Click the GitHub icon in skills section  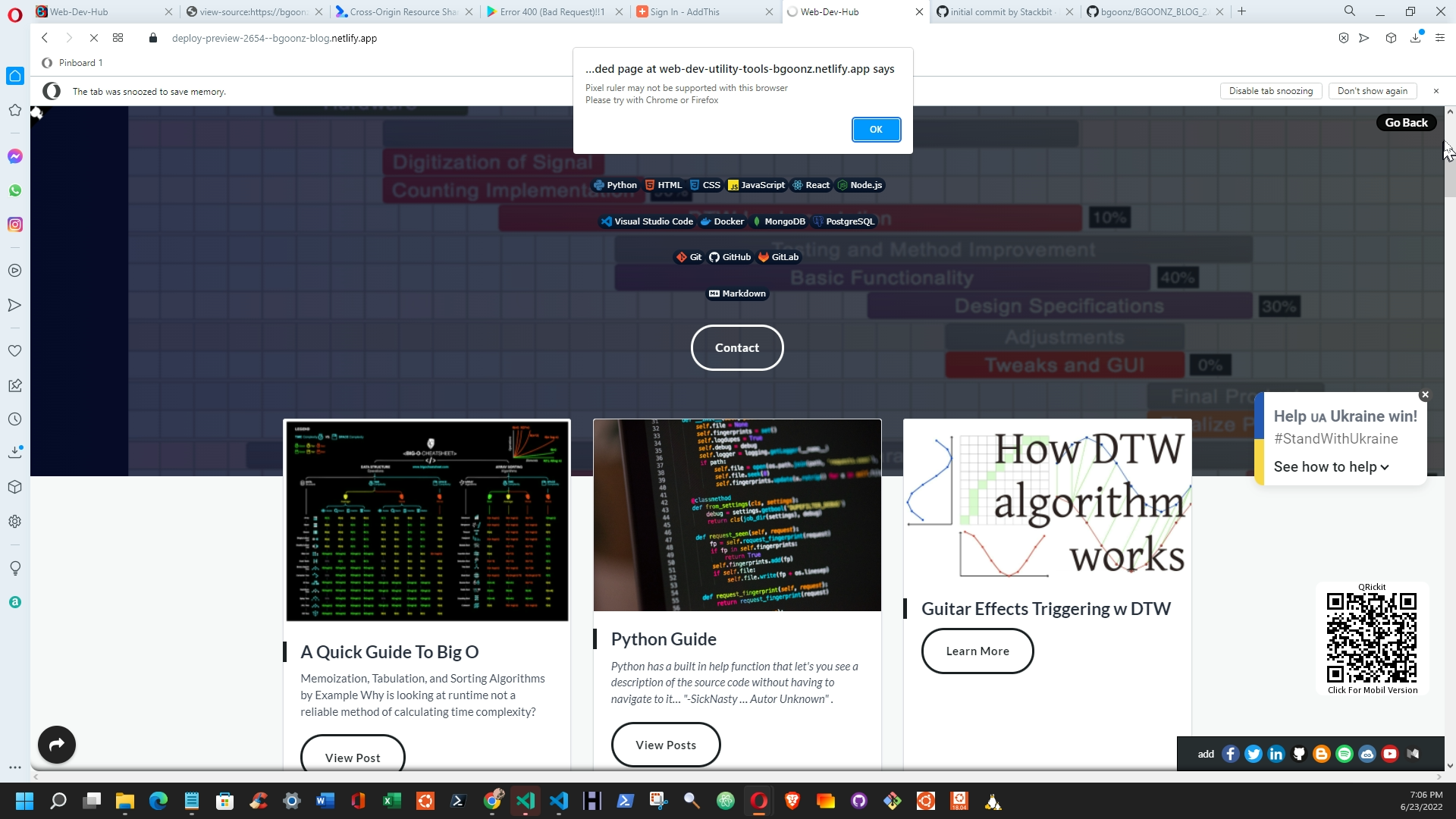coord(714,257)
